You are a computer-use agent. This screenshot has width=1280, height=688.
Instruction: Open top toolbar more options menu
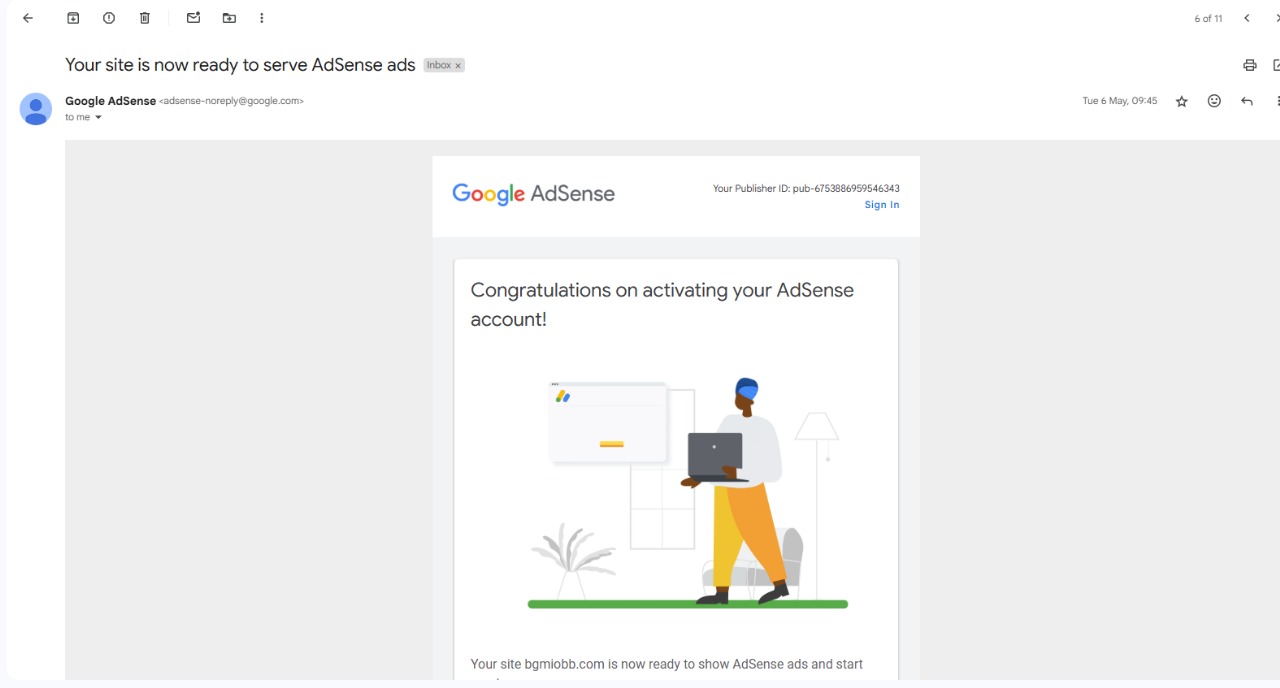pos(262,18)
